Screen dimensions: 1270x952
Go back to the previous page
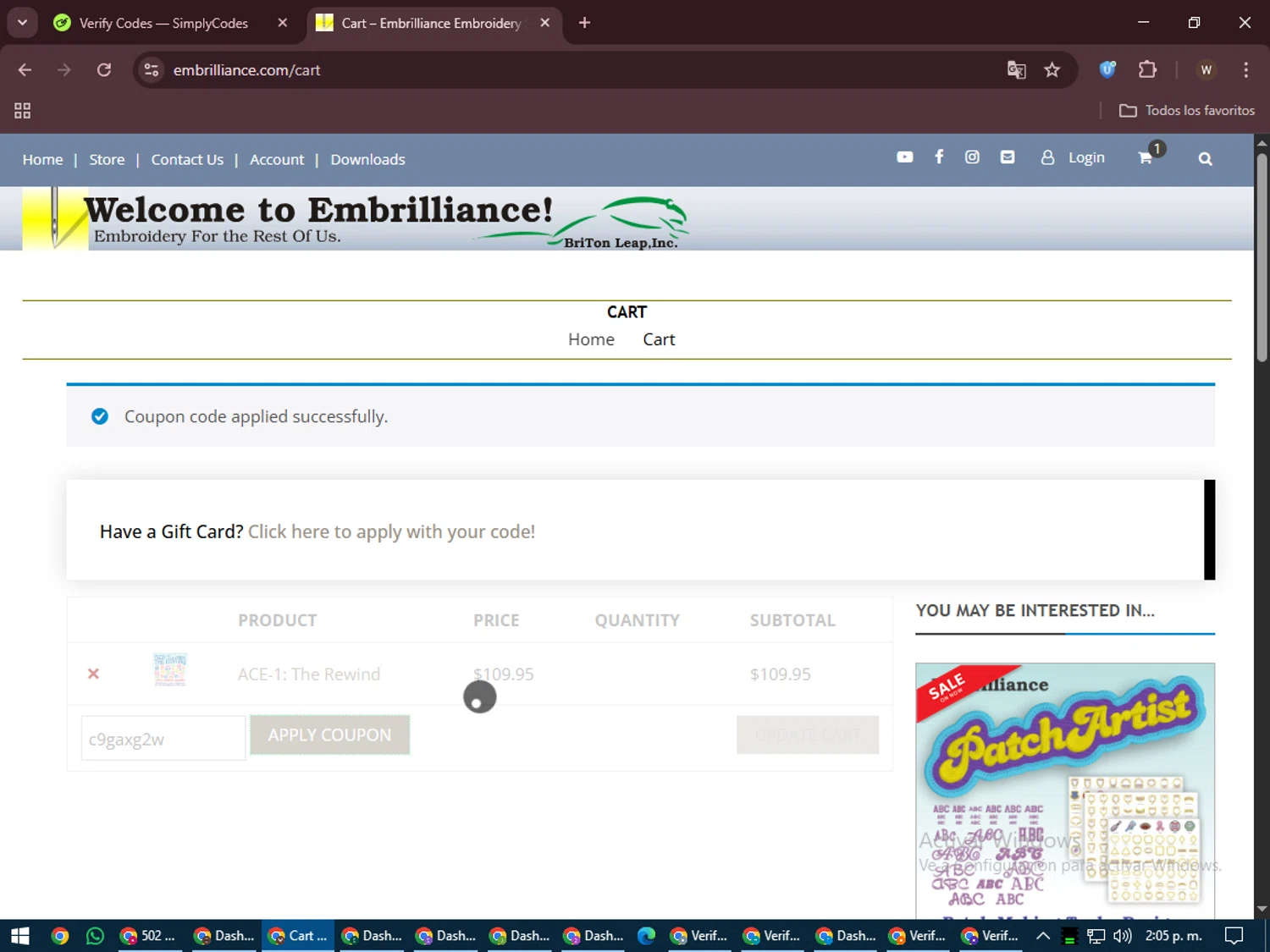(x=25, y=69)
